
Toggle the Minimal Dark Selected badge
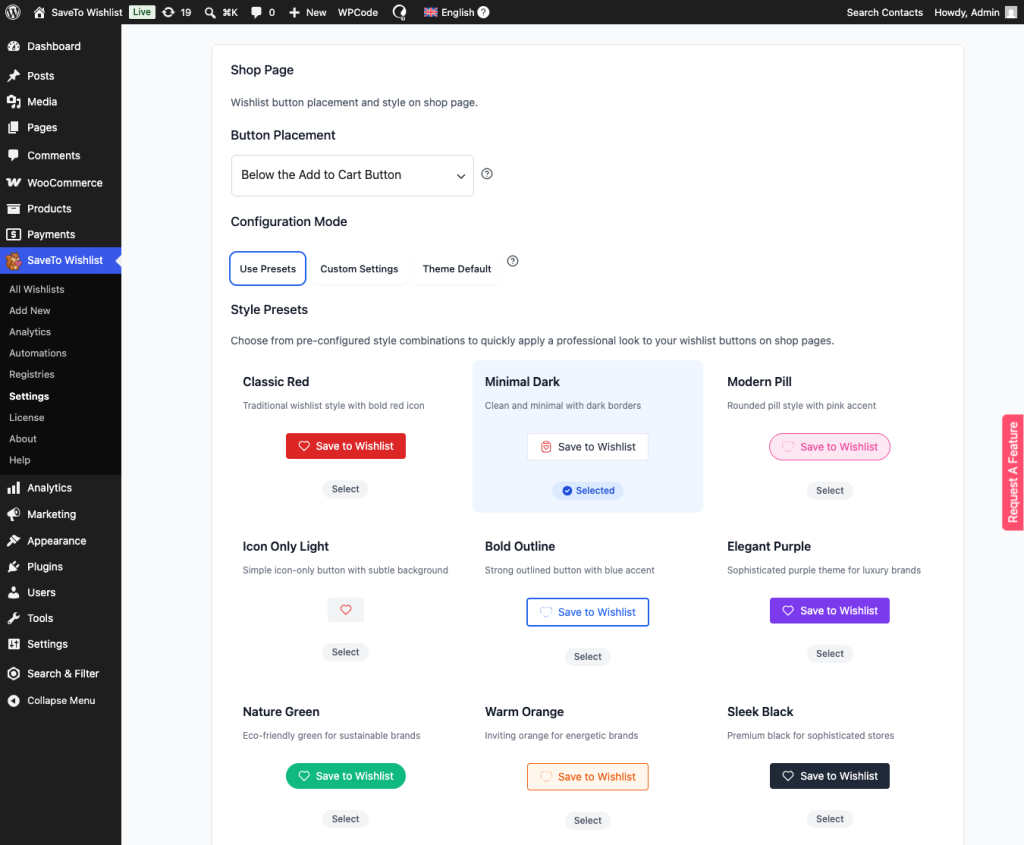588,490
